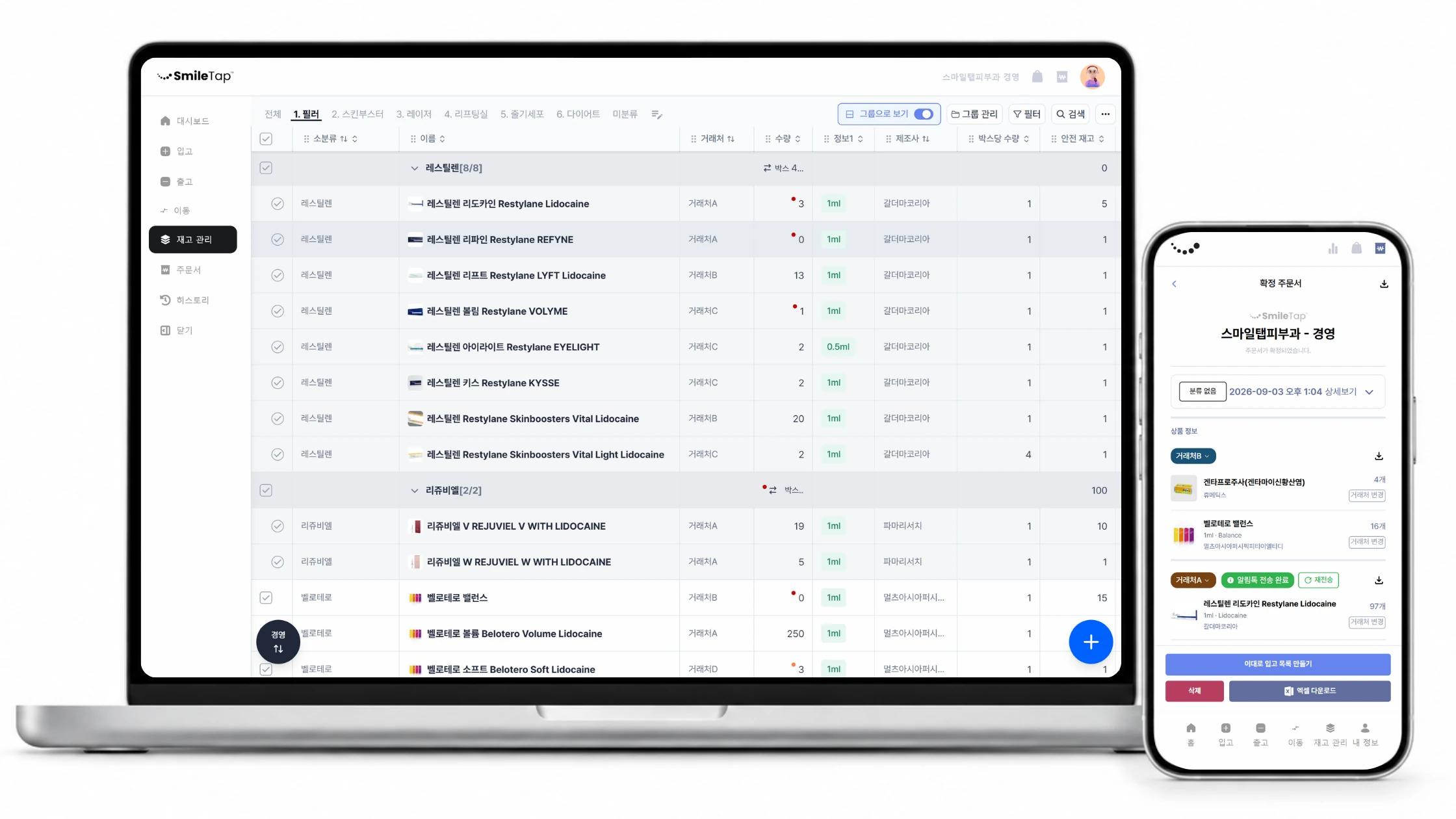Toggle the 그룹으로 보기 switch

[x=923, y=114]
